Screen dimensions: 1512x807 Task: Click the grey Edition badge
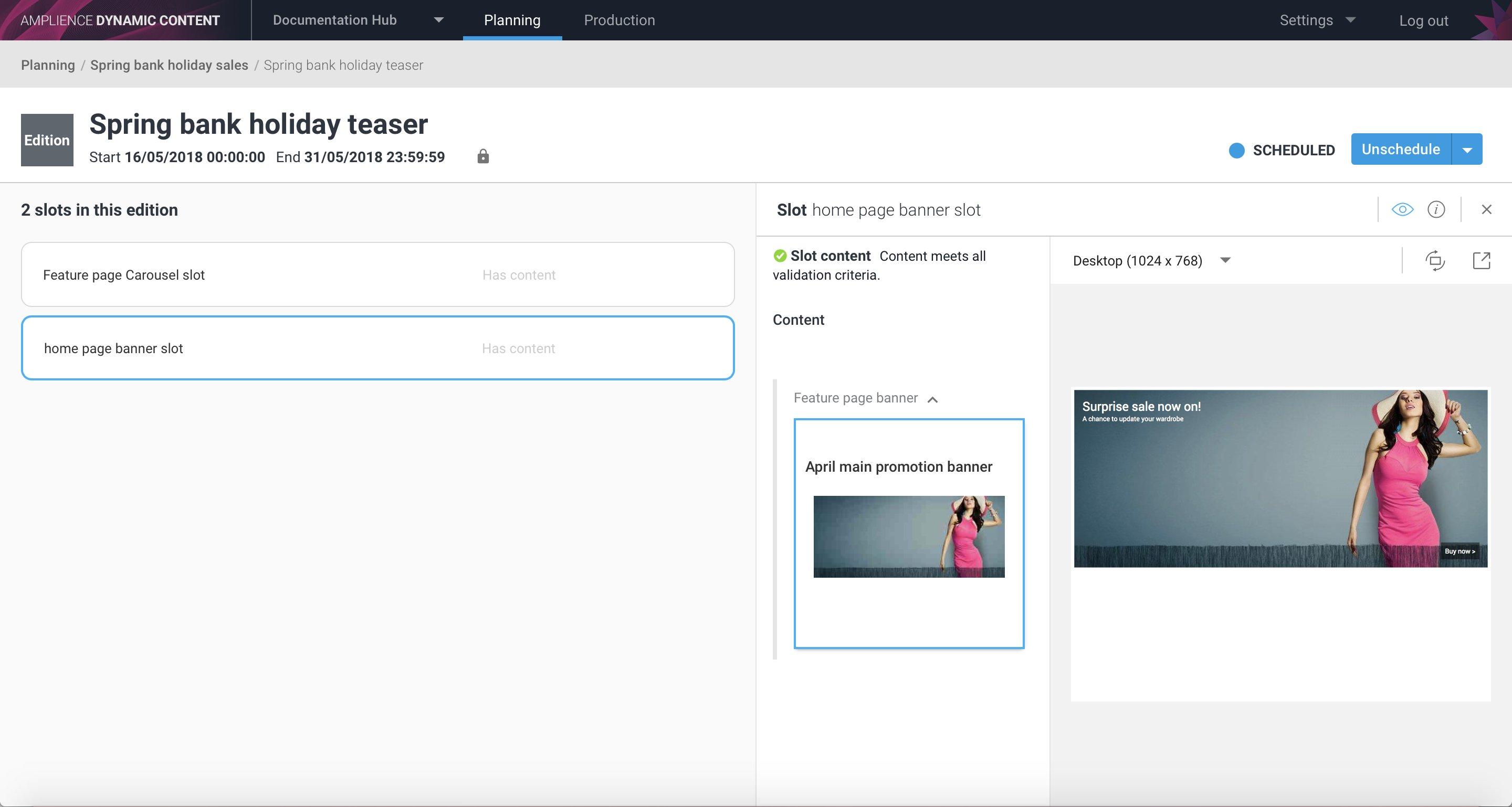point(47,140)
